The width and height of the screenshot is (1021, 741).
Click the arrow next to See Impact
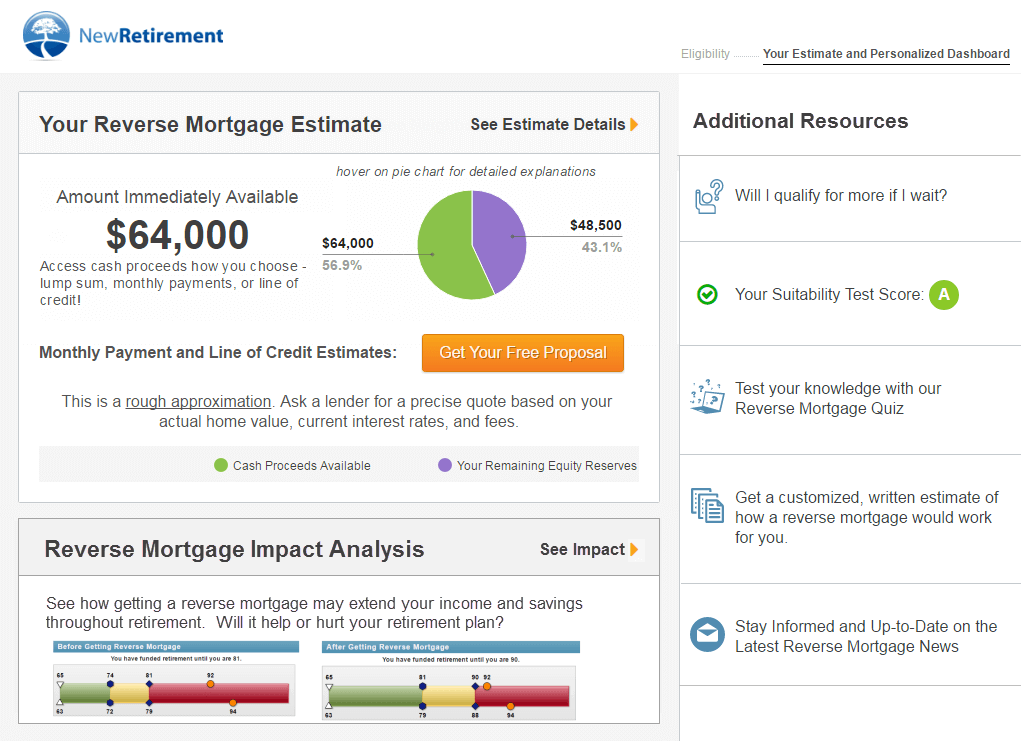[634, 549]
